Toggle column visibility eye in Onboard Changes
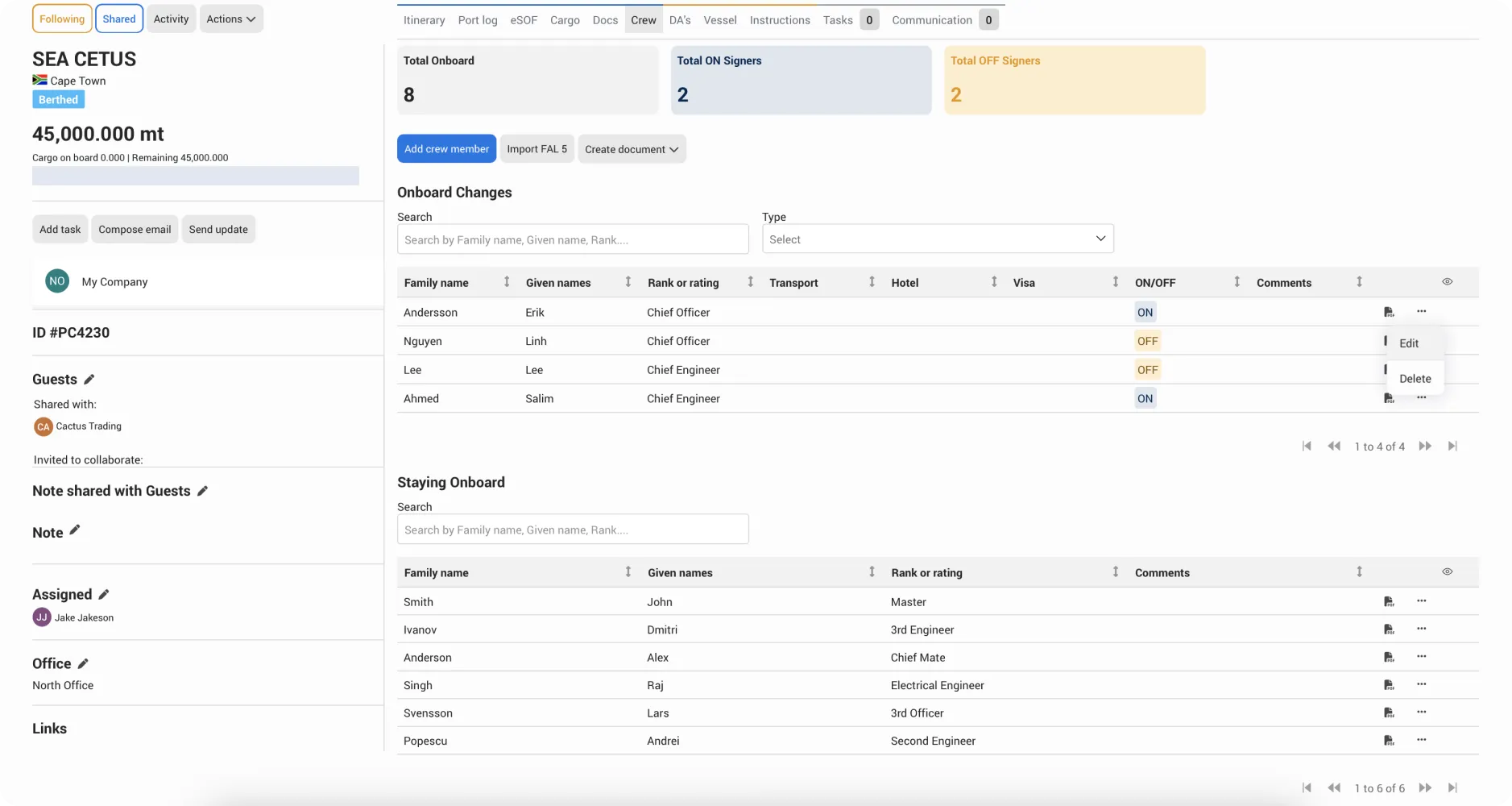This screenshot has height=806, width=1512. click(x=1448, y=281)
